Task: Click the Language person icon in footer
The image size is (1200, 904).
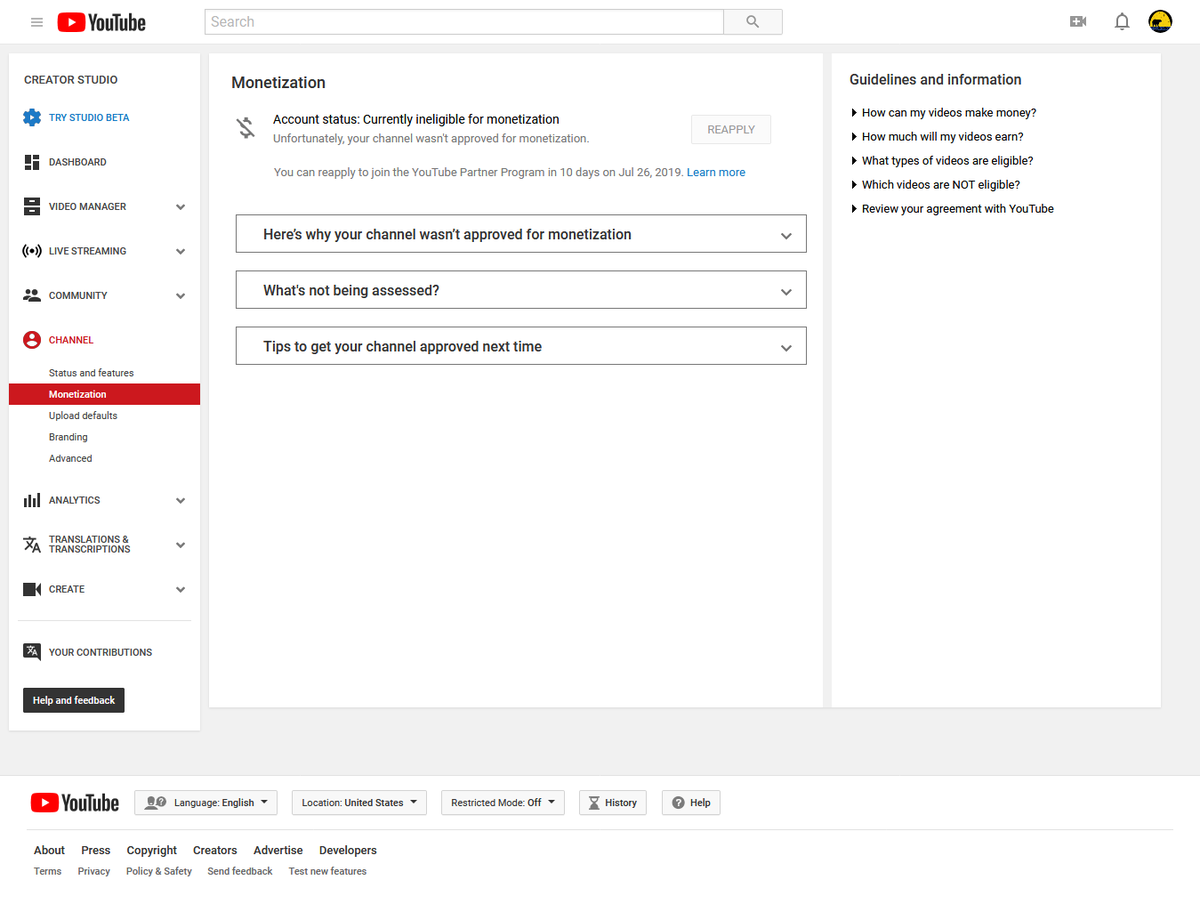Action: click(155, 803)
